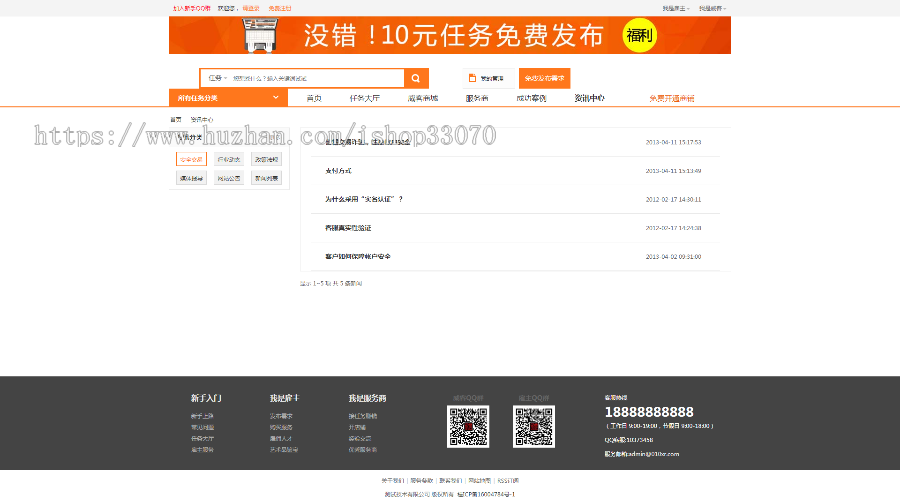900x502 pixels.
Task: Open the article dated 2012-02-17 14:24
Action: tap(348, 228)
